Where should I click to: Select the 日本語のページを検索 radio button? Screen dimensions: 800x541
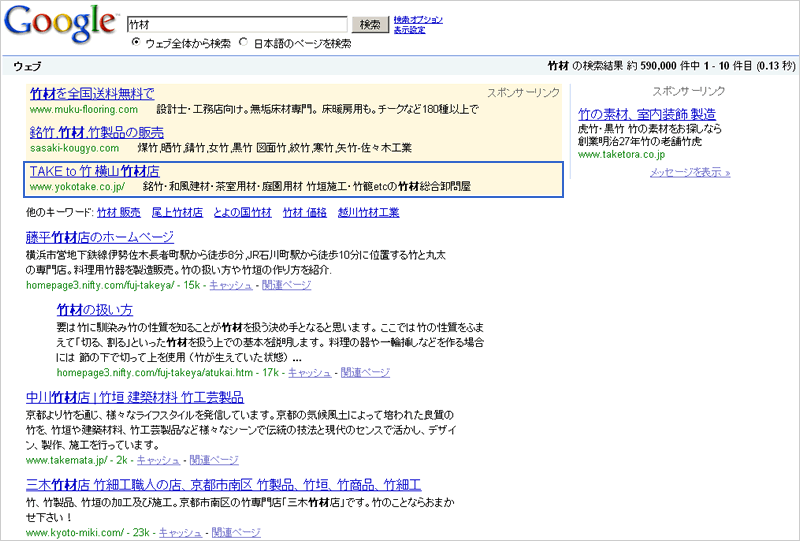pyautogui.click(x=243, y=44)
